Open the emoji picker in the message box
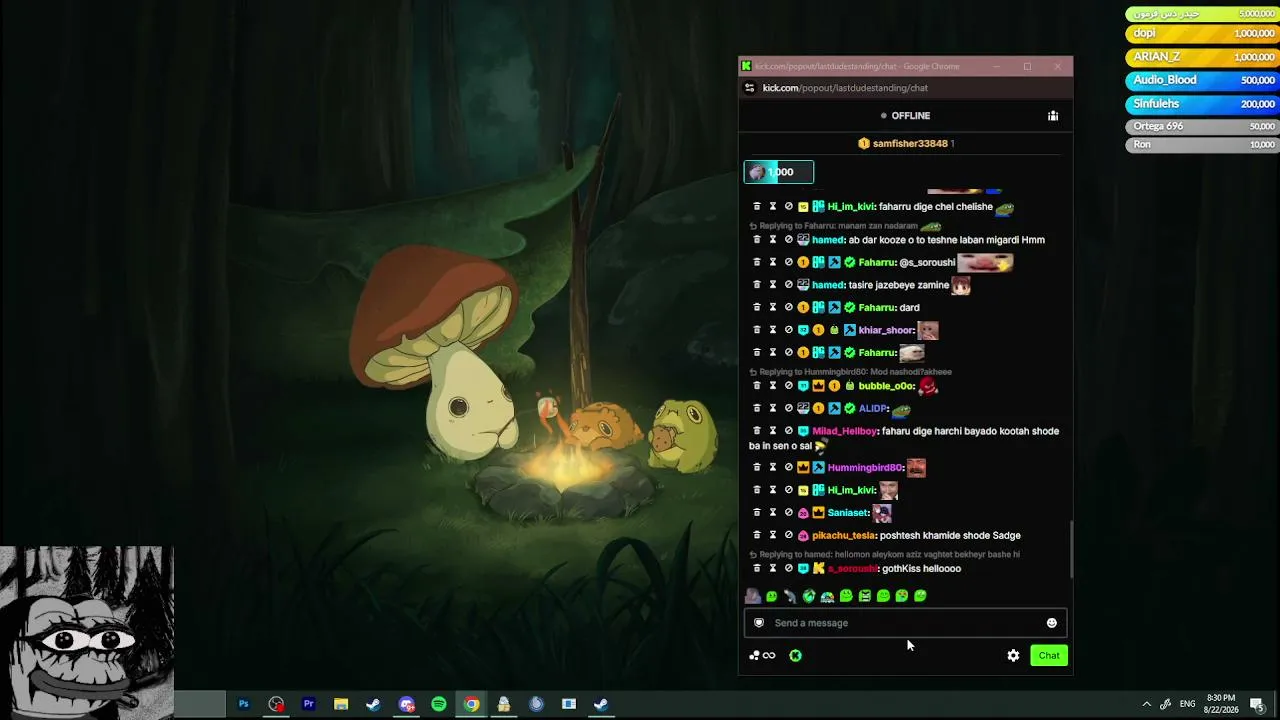 (1051, 623)
